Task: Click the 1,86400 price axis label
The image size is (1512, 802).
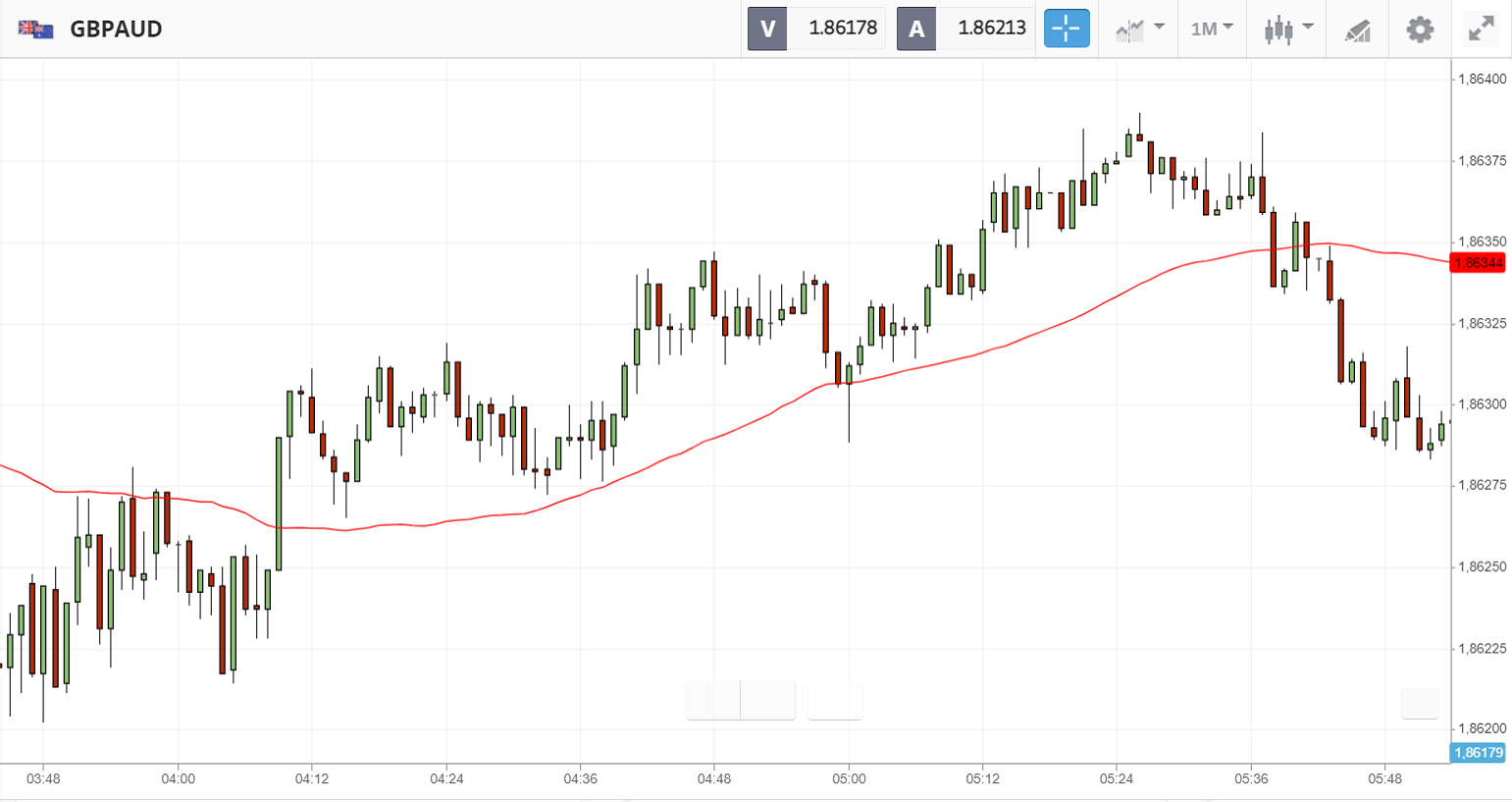Action: pyautogui.click(x=1481, y=79)
